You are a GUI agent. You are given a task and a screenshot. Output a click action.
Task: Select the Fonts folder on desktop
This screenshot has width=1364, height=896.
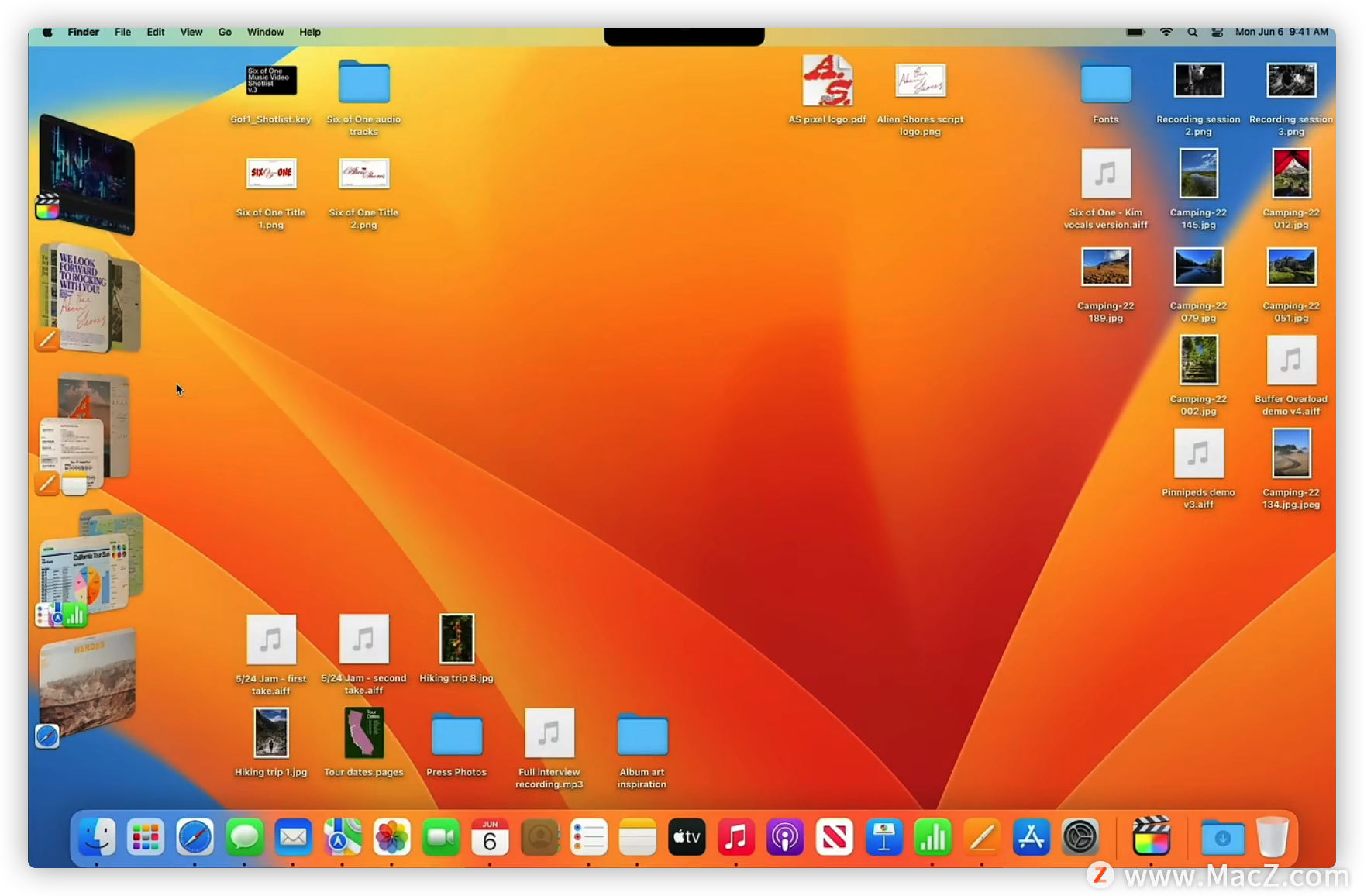click(1106, 93)
